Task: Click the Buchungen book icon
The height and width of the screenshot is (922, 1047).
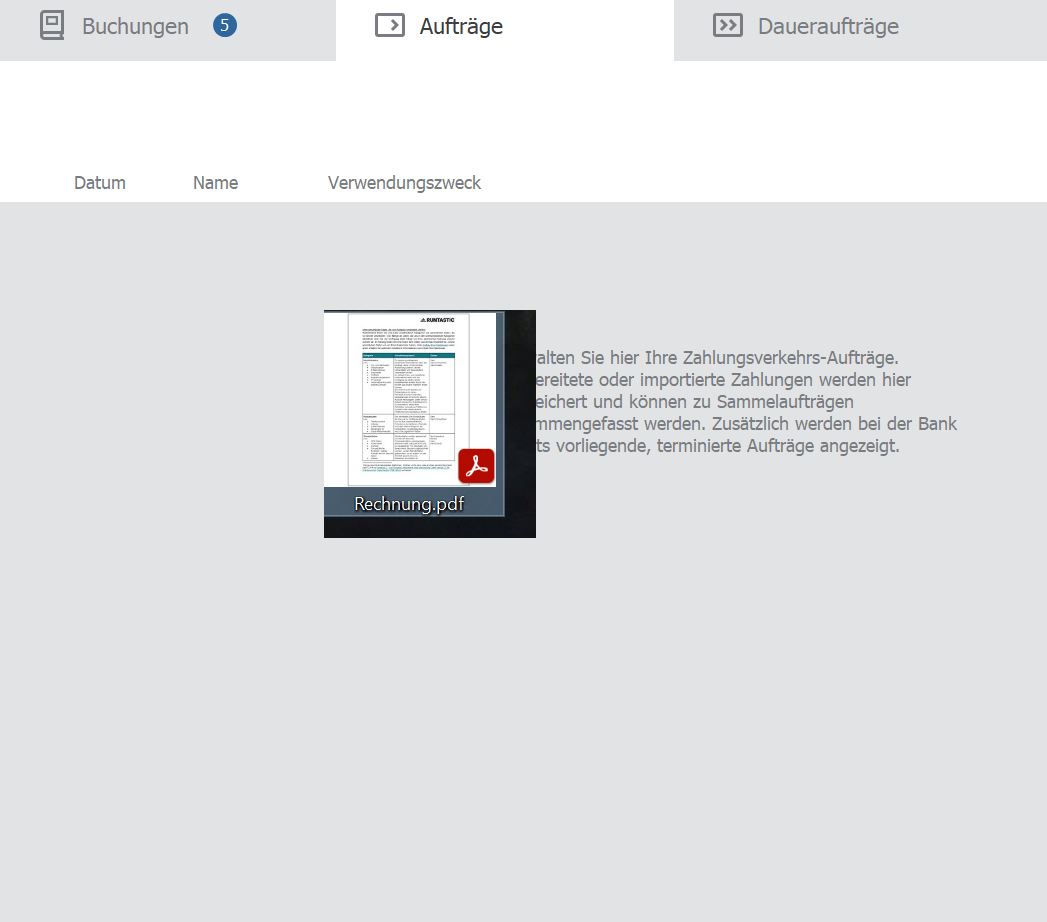Action: tap(52, 26)
